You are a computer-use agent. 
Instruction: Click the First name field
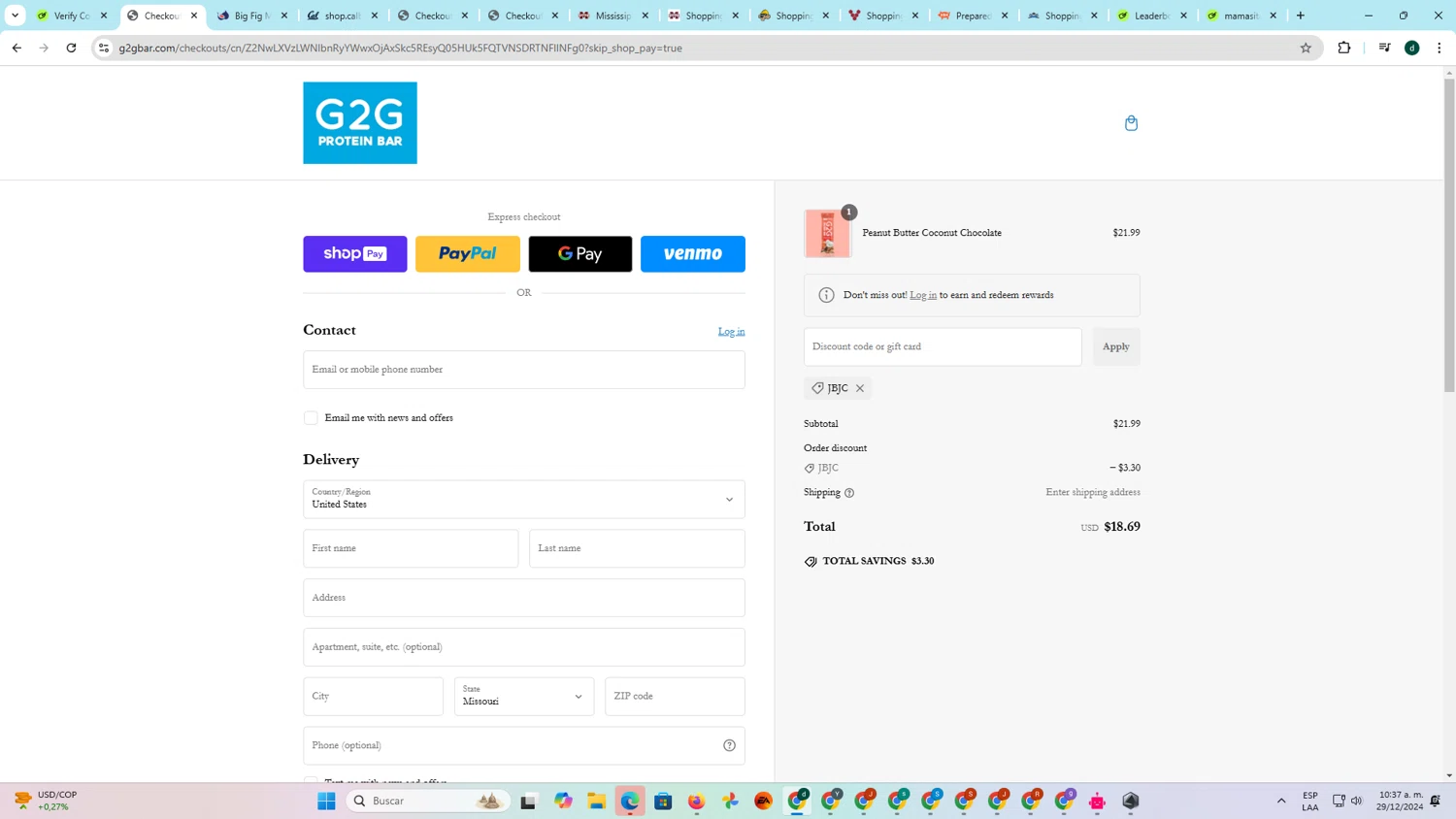coord(411,548)
